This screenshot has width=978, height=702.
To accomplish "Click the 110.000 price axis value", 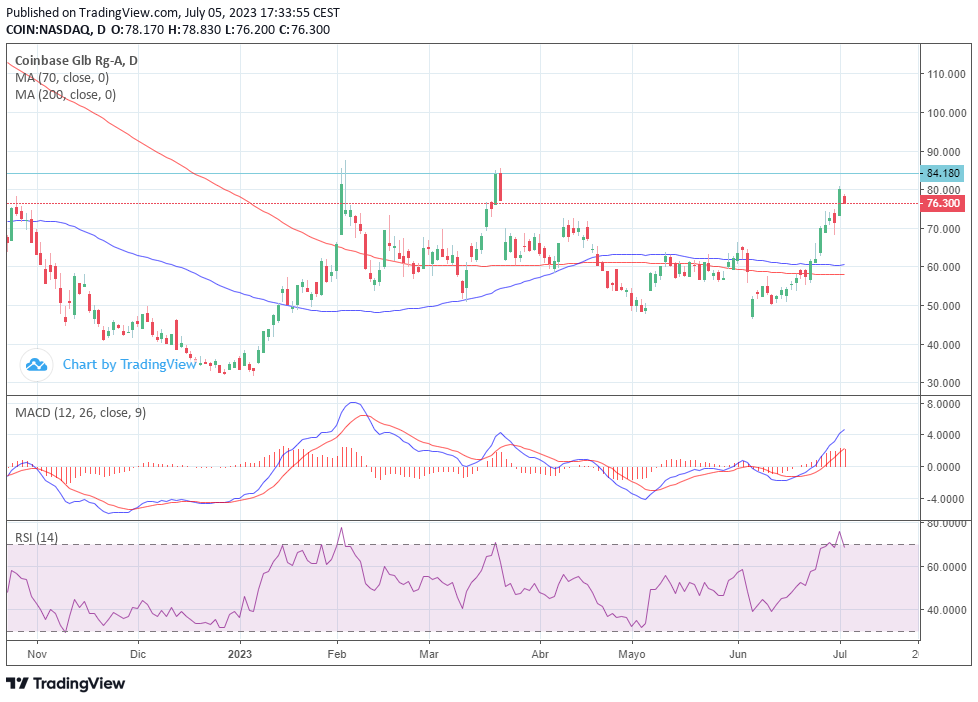I will coord(947,74).
